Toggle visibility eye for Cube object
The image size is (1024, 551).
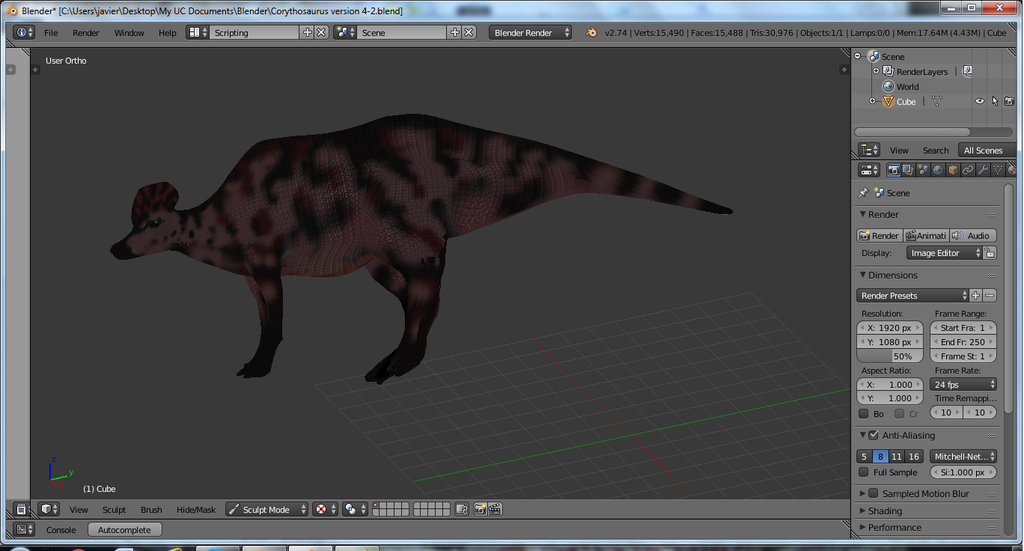980,101
